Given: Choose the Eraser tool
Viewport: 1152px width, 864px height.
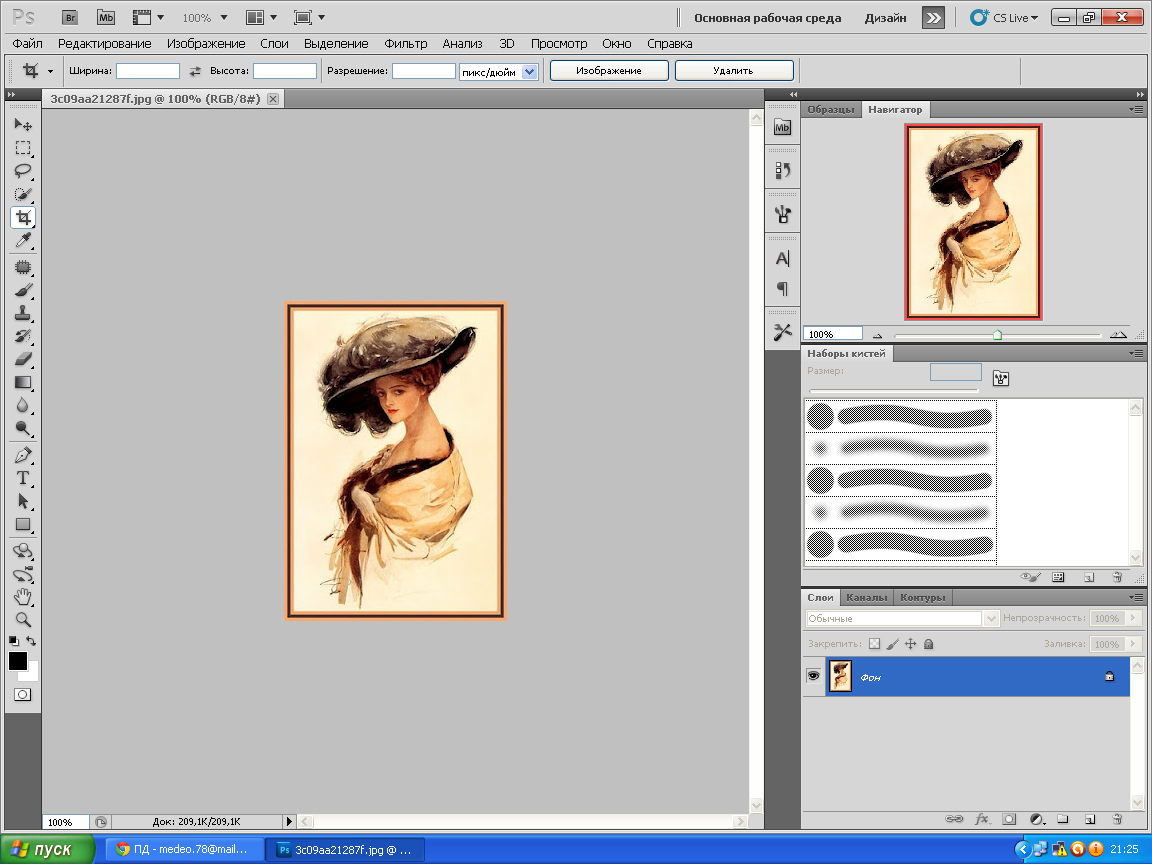Looking at the screenshot, I should 23,358.
